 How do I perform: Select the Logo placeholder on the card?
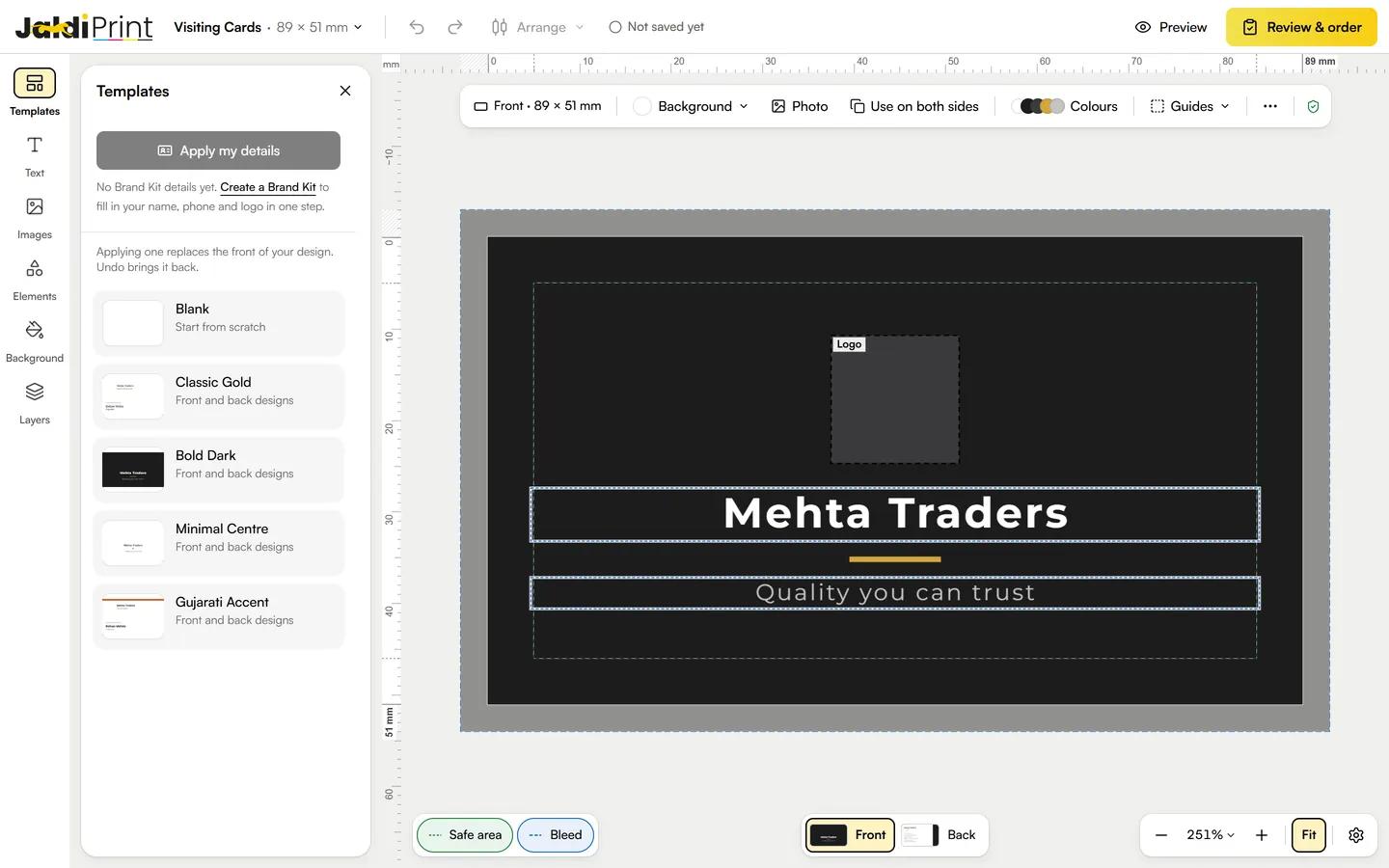pyautogui.click(x=895, y=399)
